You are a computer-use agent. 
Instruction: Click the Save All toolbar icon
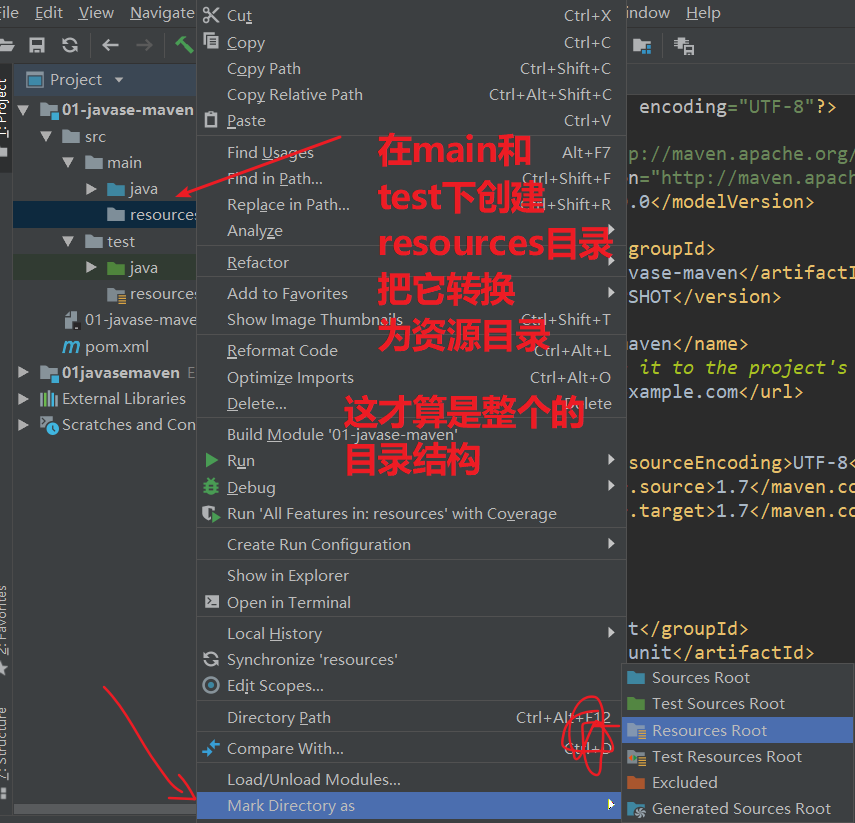tap(37, 45)
